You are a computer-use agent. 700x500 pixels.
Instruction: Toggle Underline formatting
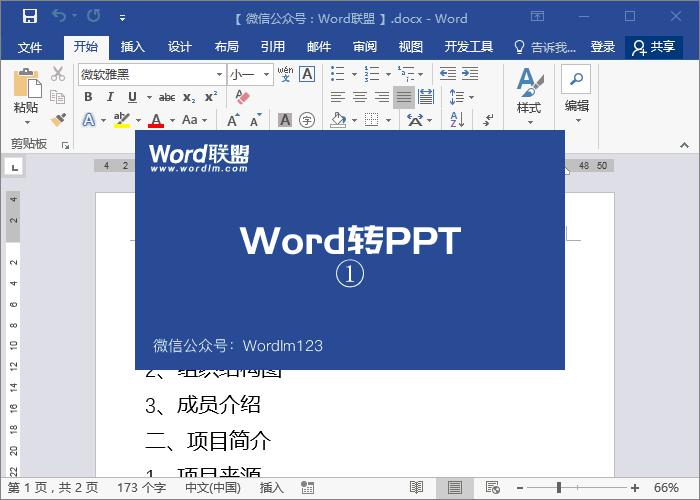pos(132,96)
